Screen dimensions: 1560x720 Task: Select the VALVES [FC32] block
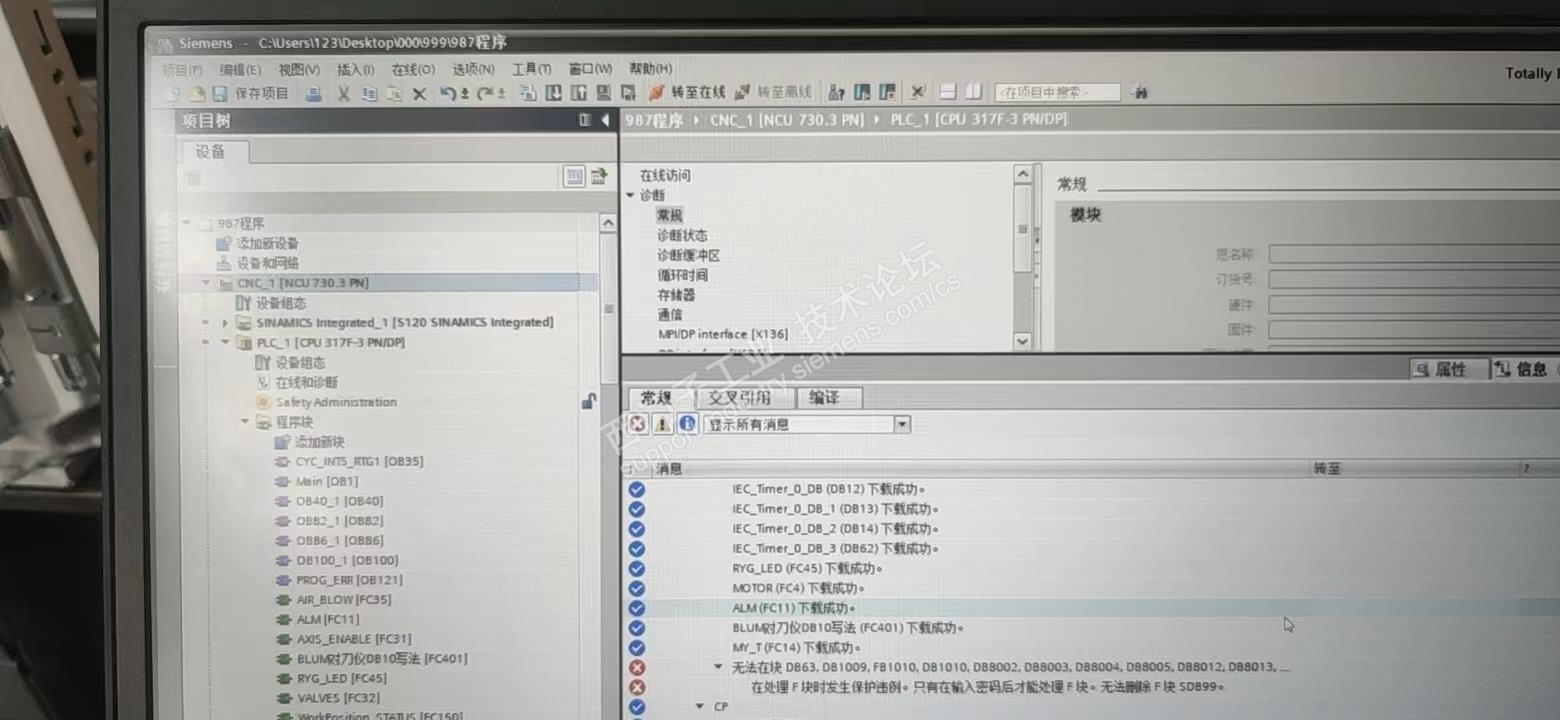pos(339,698)
